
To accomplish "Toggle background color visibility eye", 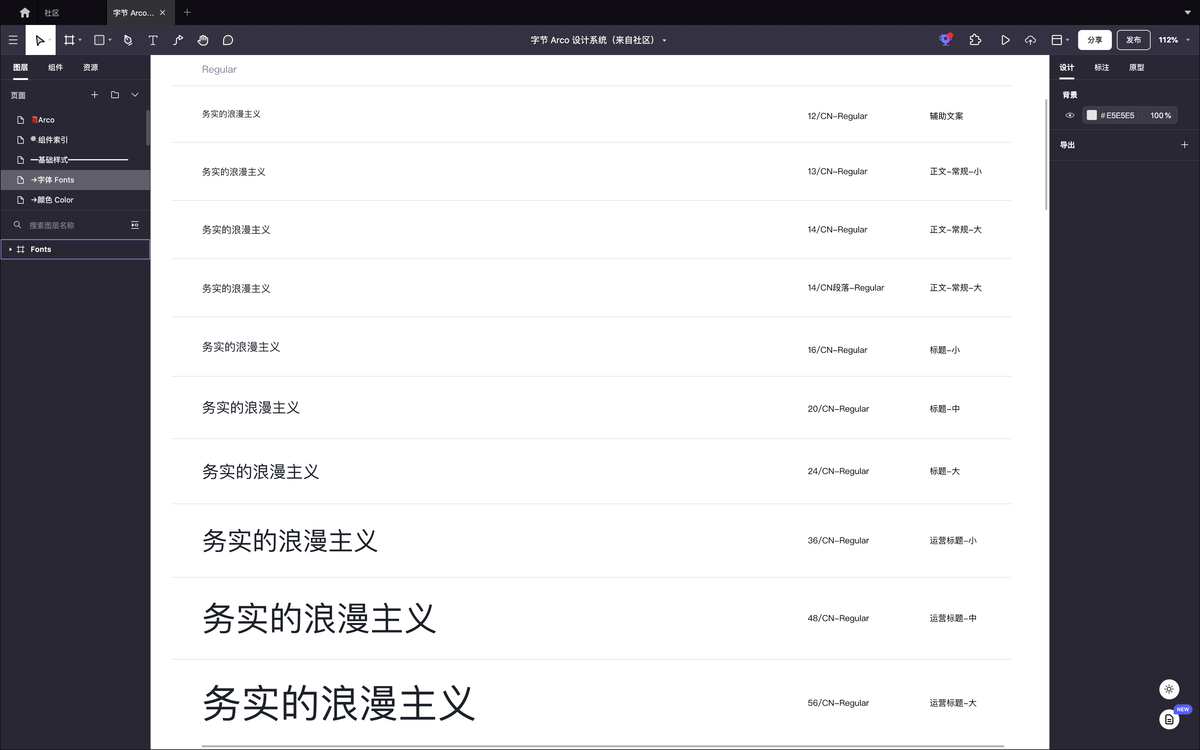I will 1070,116.
